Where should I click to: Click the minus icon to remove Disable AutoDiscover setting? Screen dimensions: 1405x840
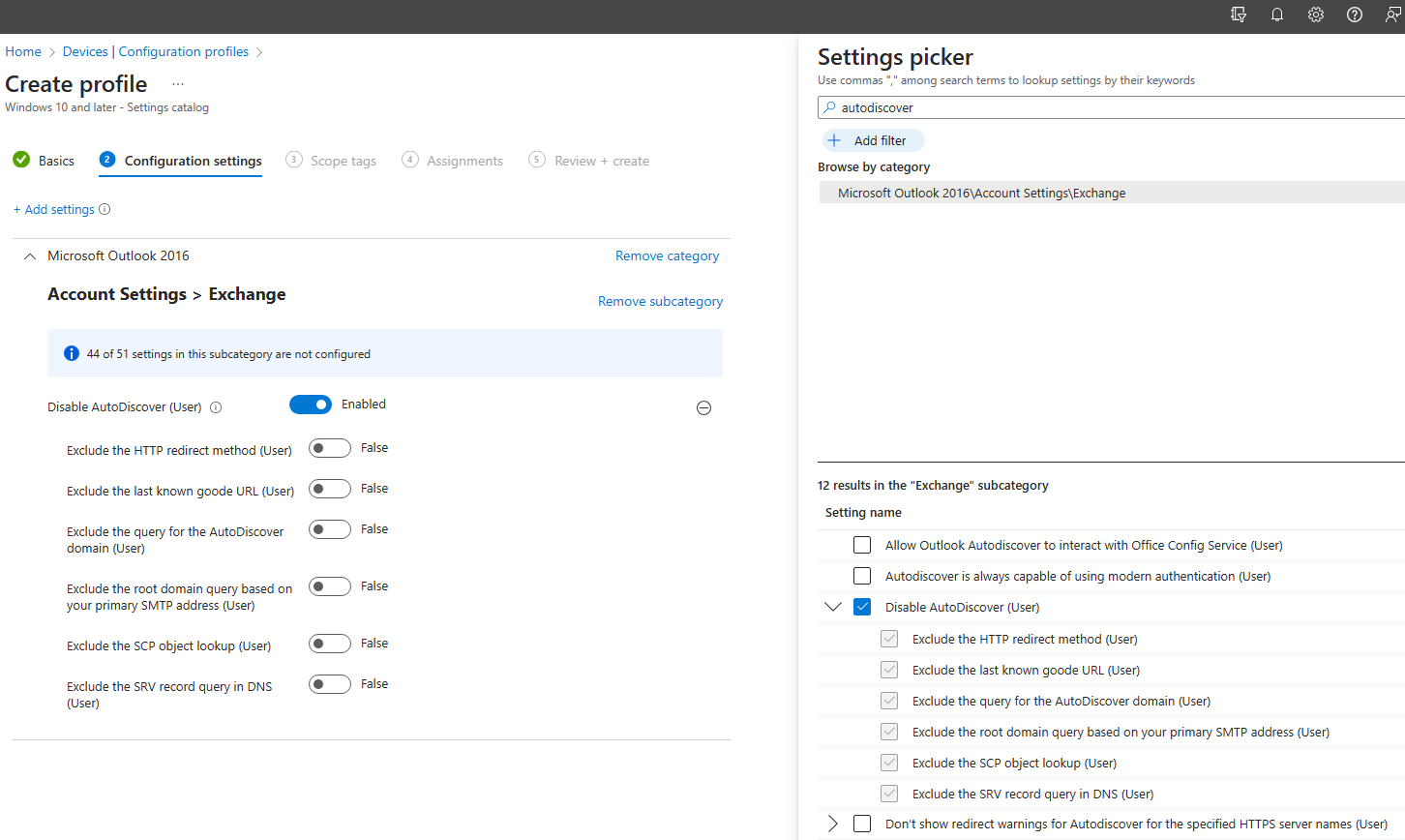pyautogui.click(x=704, y=408)
